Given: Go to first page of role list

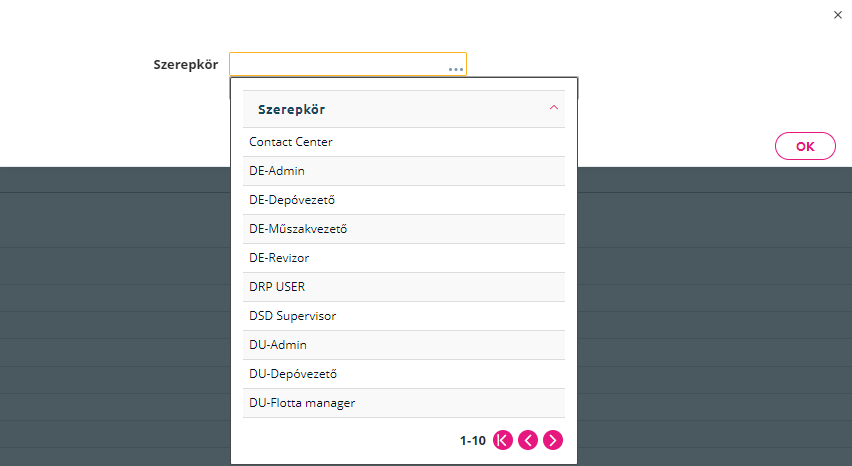Looking at the screenshot, I should click(x=503, y=440).
